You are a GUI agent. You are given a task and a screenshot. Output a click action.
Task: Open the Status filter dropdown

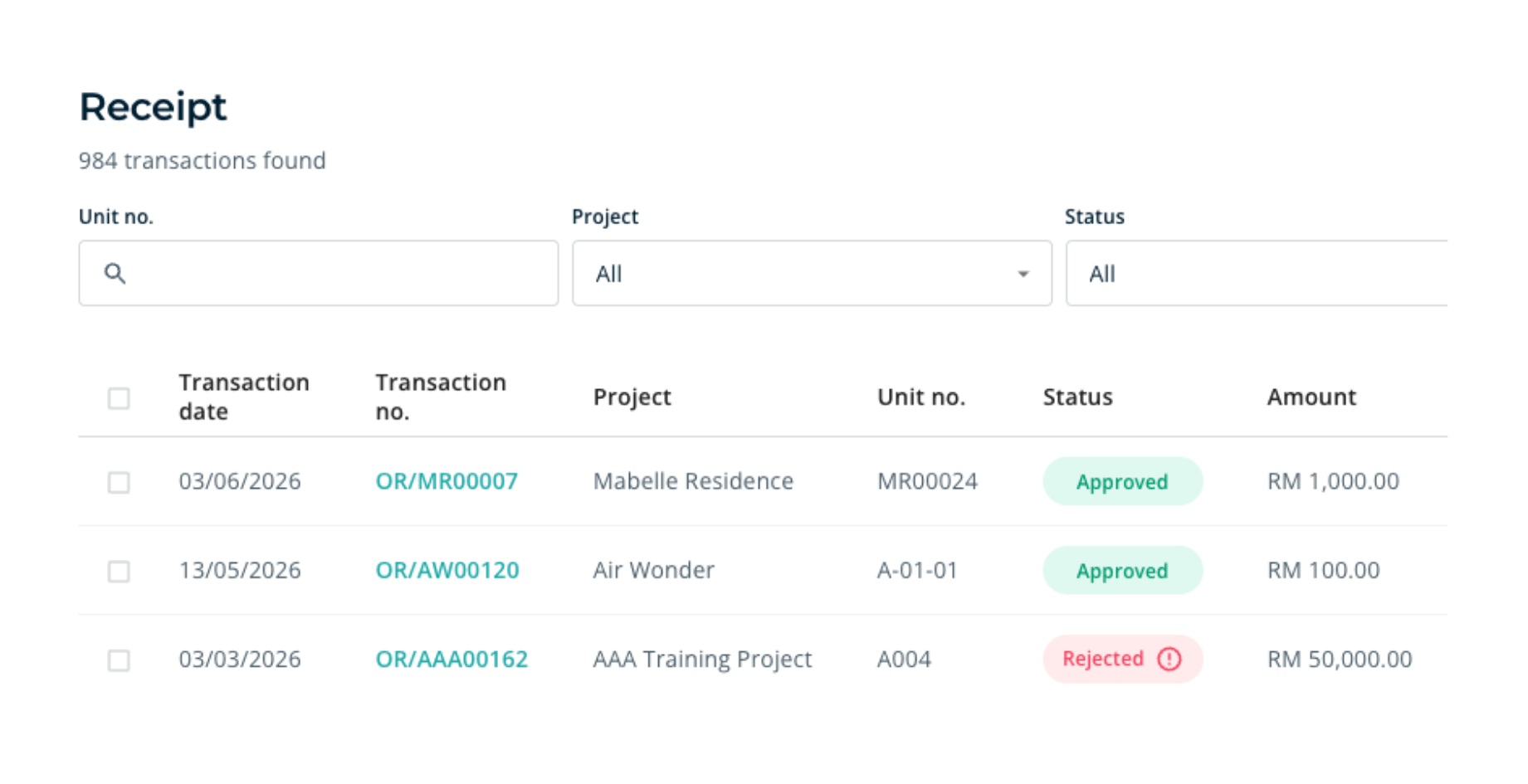pos(1257,273)
